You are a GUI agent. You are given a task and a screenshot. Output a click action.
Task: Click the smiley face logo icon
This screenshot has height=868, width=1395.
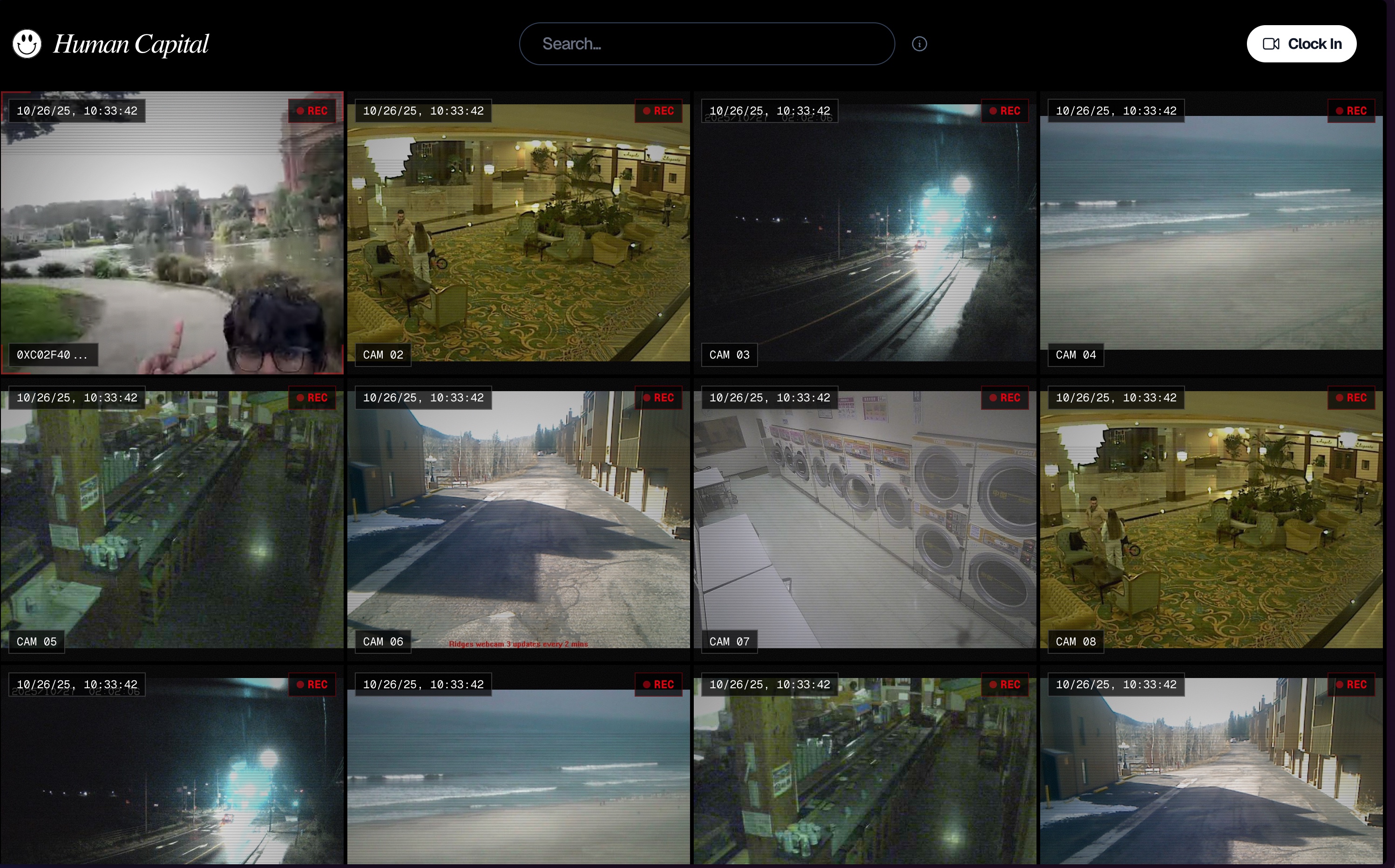click(x=27, y=44)
